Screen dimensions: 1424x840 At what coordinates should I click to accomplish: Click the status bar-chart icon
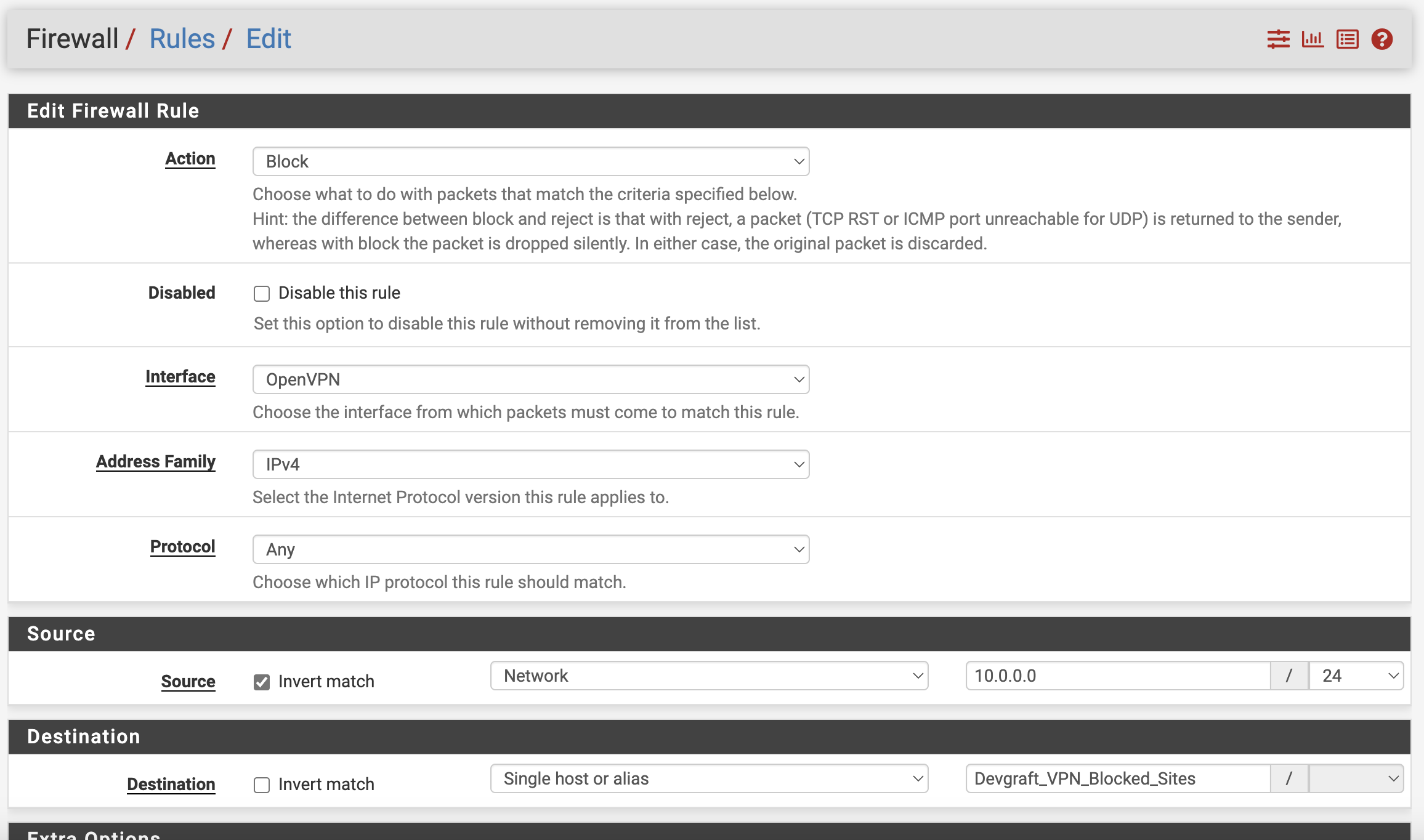point(1313,39)
